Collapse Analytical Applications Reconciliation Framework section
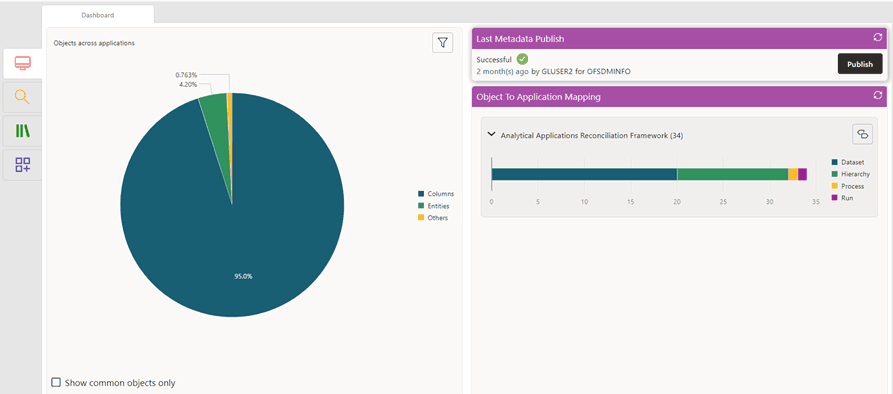 pyautogui.click(x=491, y=135)
